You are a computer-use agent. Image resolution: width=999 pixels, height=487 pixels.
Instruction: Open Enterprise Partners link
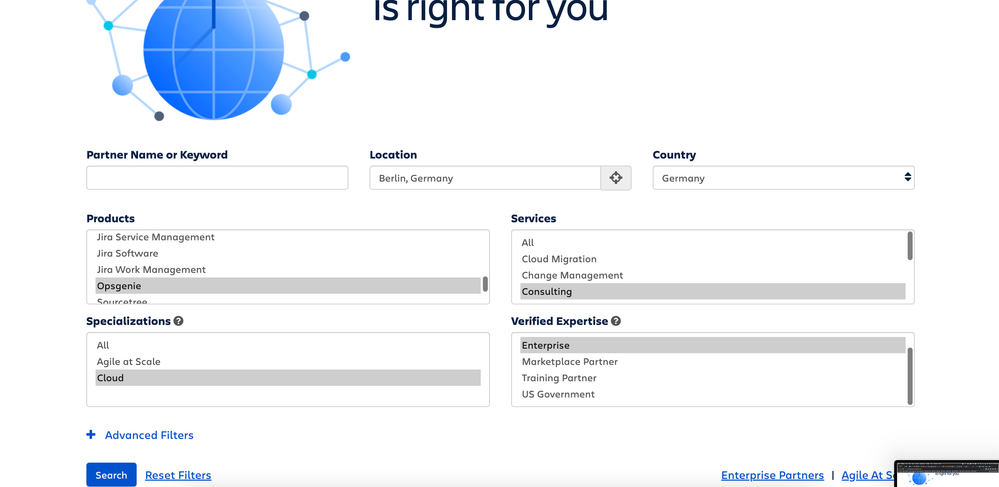pyautogui.click(x=772, y=476)
